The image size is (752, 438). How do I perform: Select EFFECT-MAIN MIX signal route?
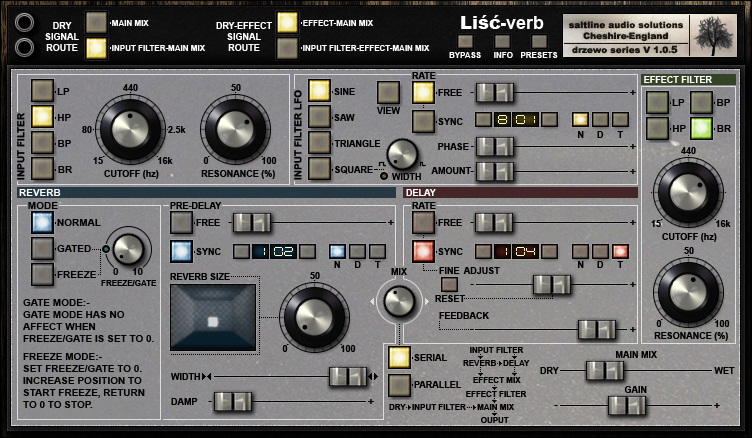pyautogui.click(x=287, y=23)
